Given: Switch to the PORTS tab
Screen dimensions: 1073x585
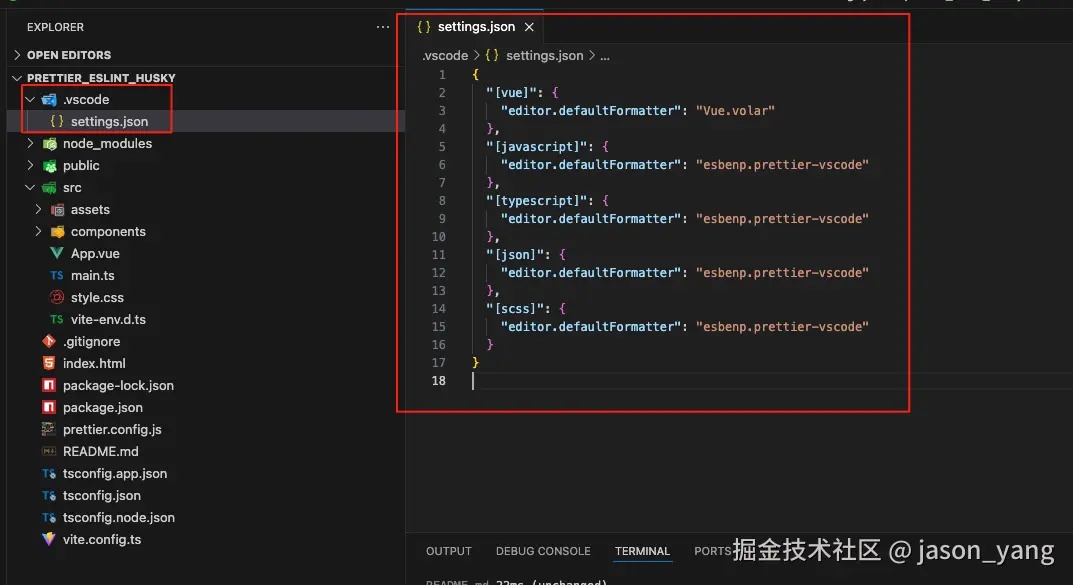Looking at the screenshot, I should [x=712, y=551].
